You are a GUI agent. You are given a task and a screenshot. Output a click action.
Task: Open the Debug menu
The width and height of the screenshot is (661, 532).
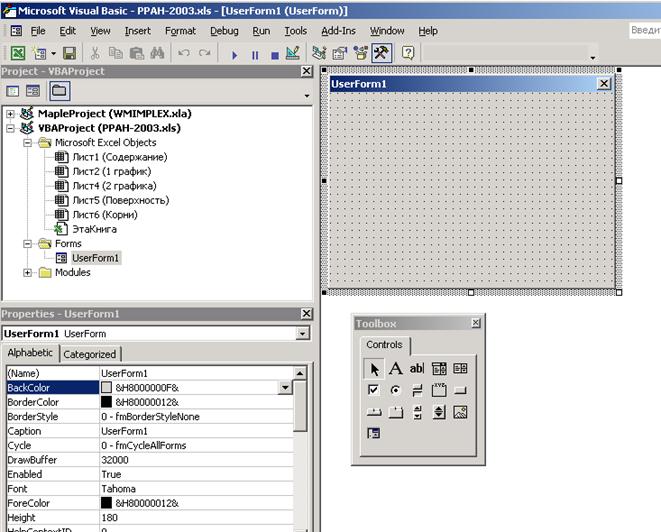click(224, 31)
